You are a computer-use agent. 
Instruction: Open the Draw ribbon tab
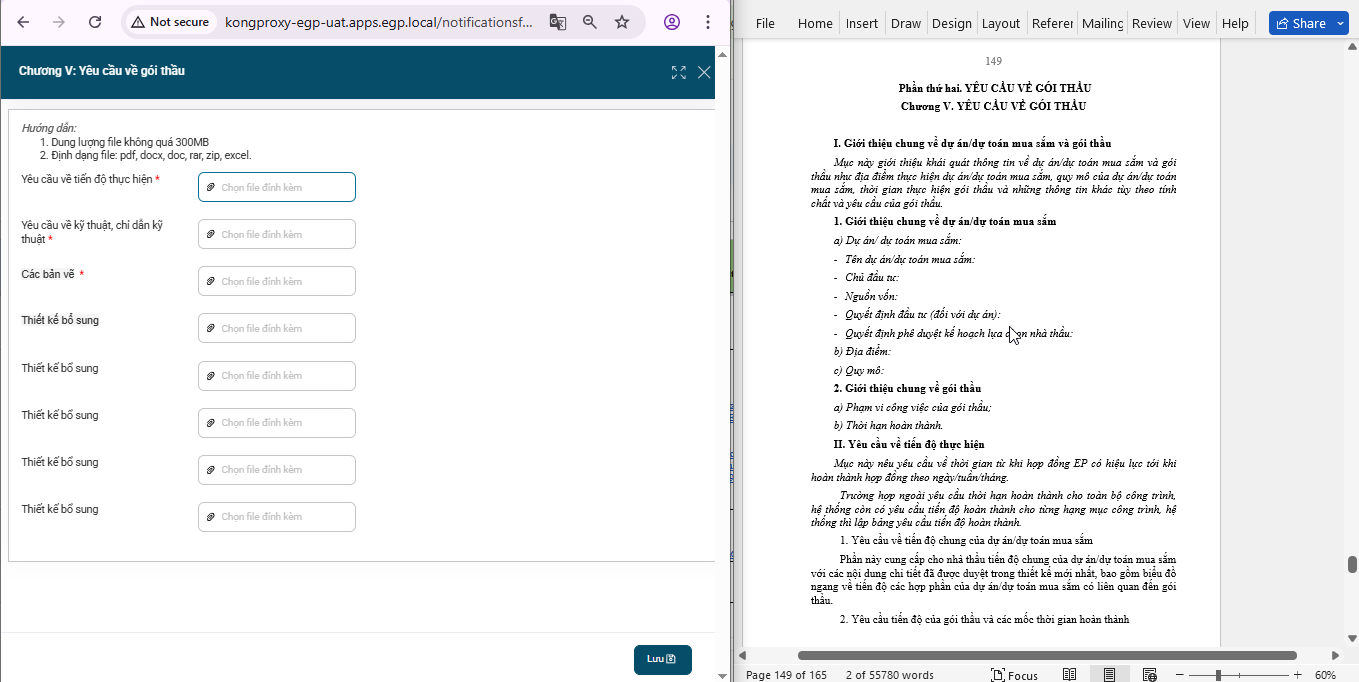pos(906,23)
